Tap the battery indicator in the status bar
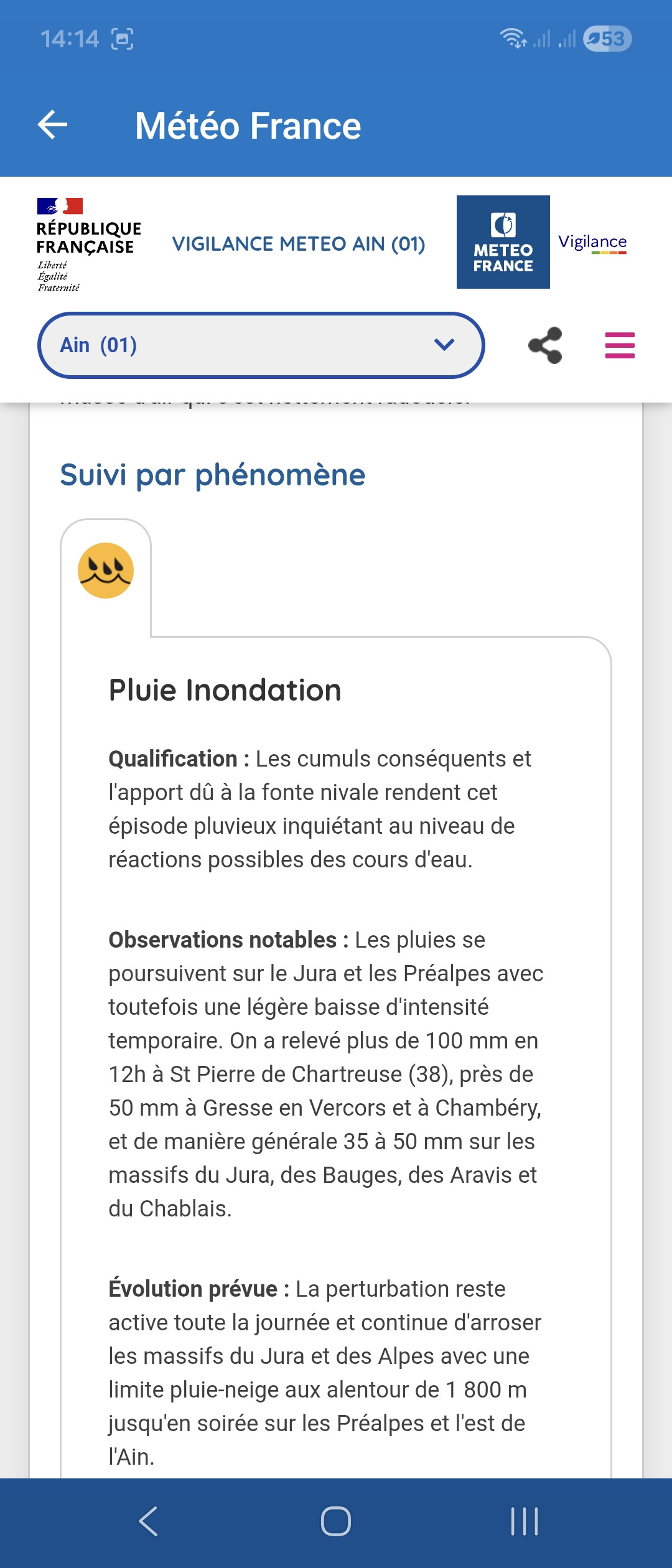 coord(607,39)
